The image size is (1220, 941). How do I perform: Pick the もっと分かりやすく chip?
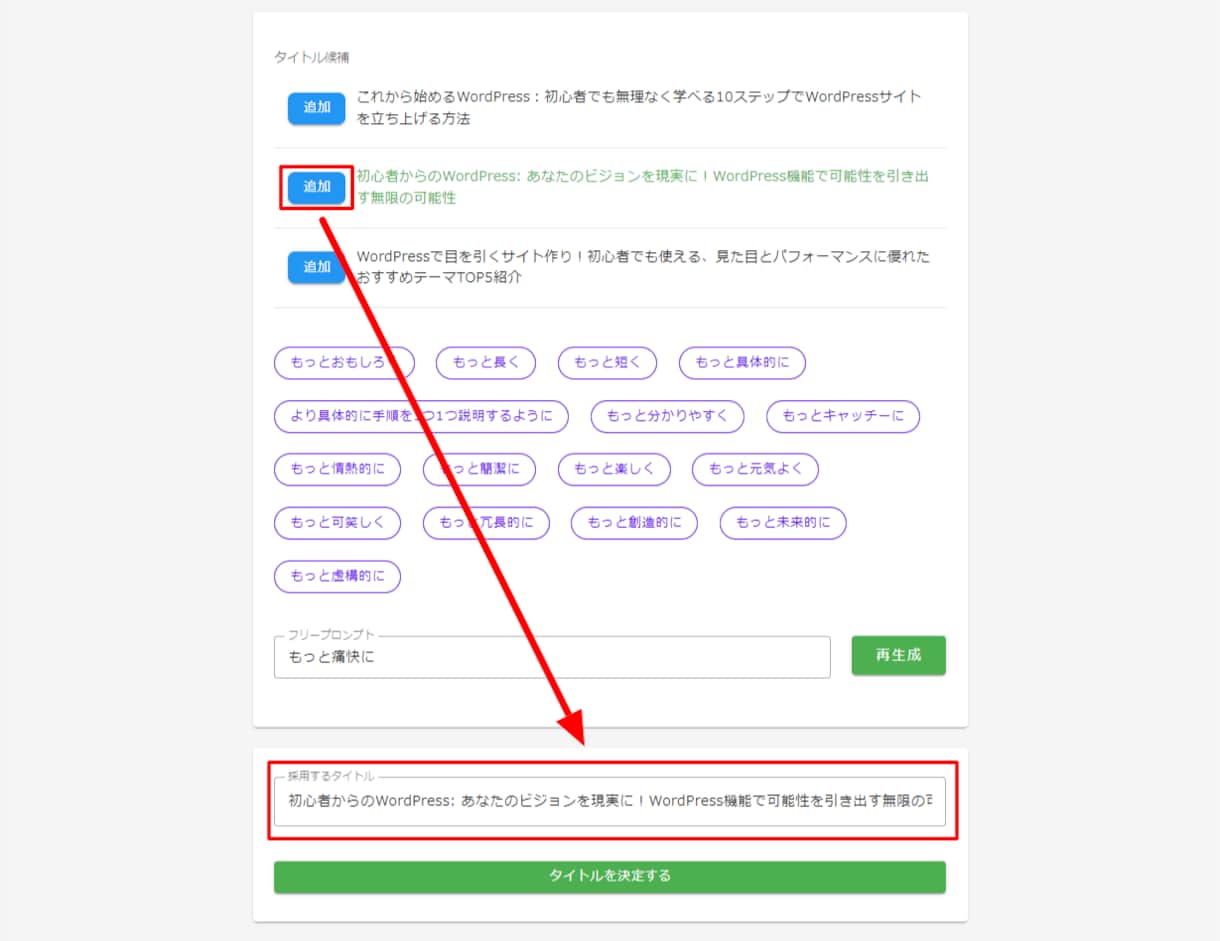click(x=667, y=416)
